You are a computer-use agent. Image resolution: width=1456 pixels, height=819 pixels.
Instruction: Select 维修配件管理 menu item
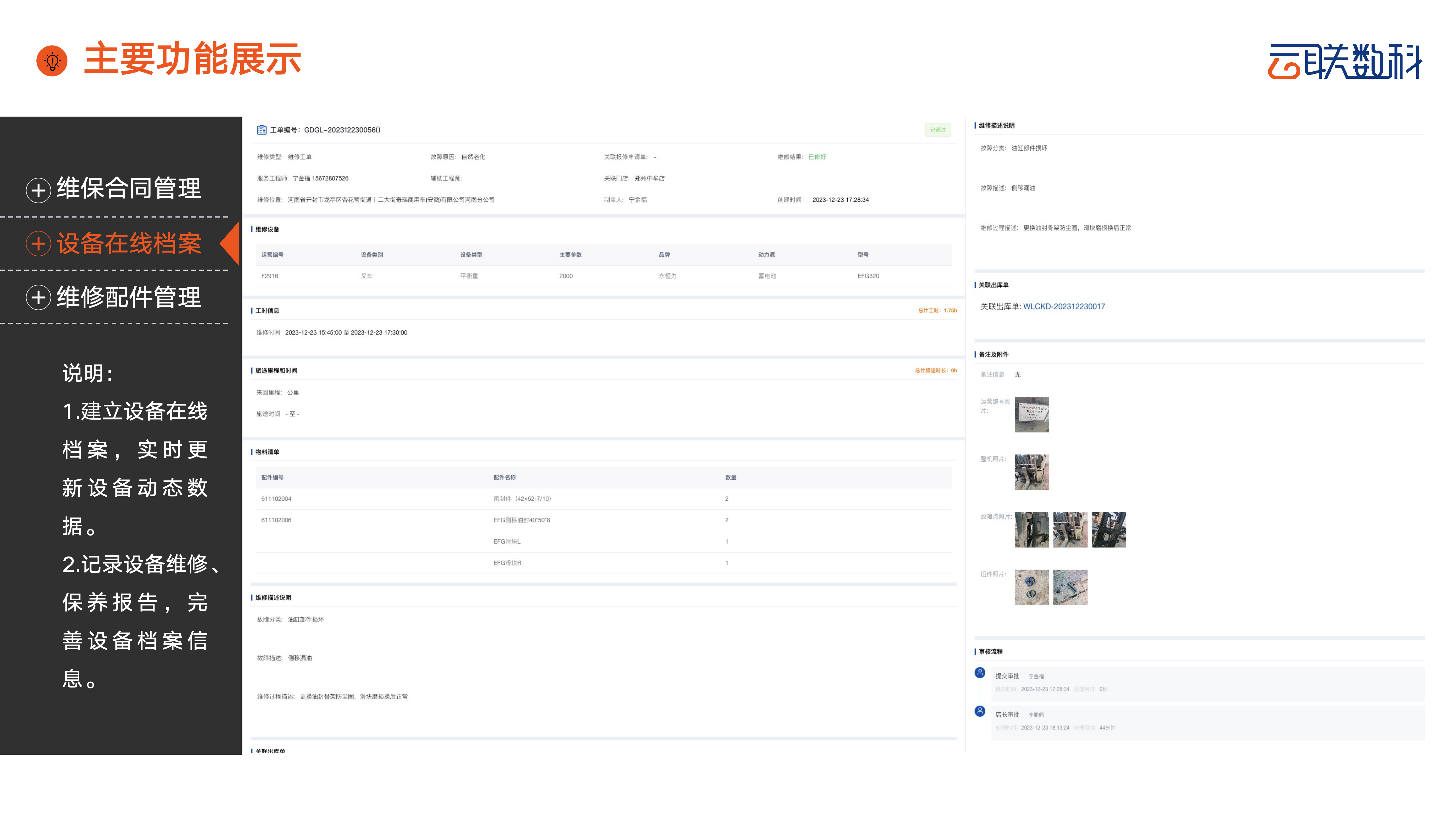129,297
